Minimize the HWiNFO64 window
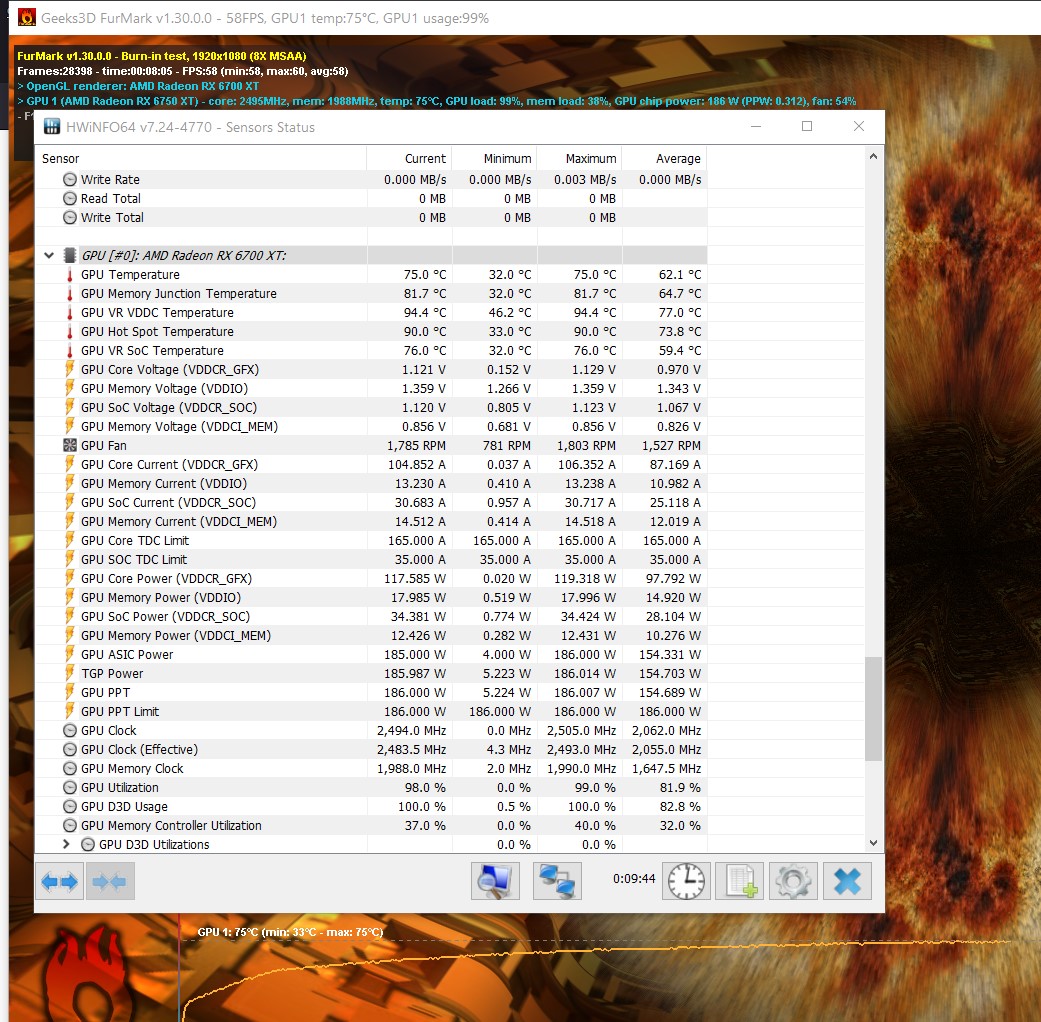Viewport: 1041px width, 1022px height. 756,126
